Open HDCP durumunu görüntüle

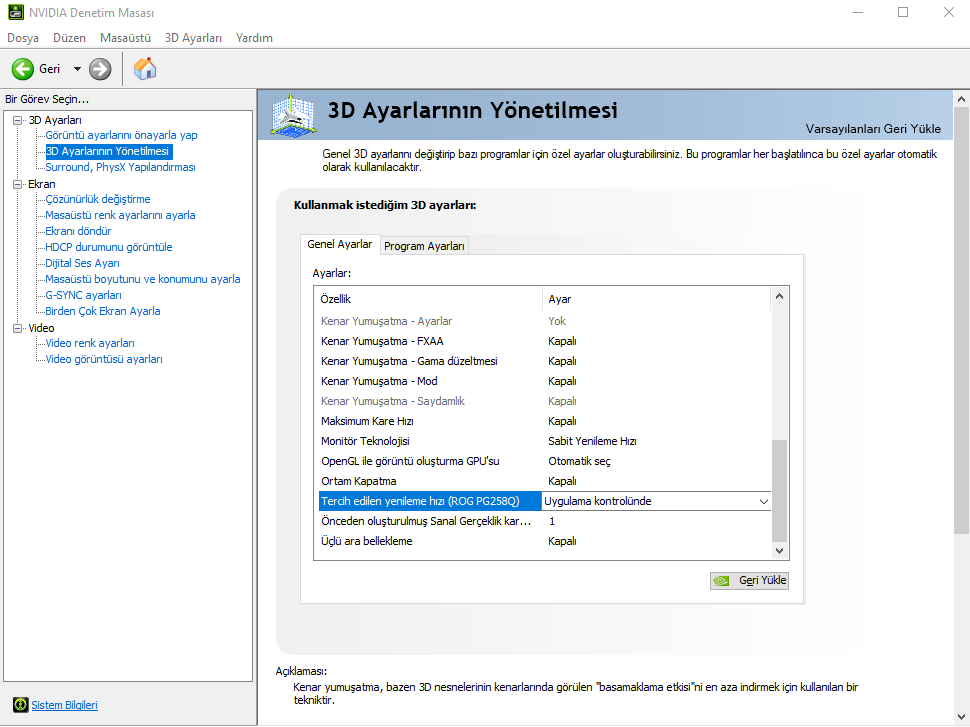pyautogui.click(x=109, y=247)
